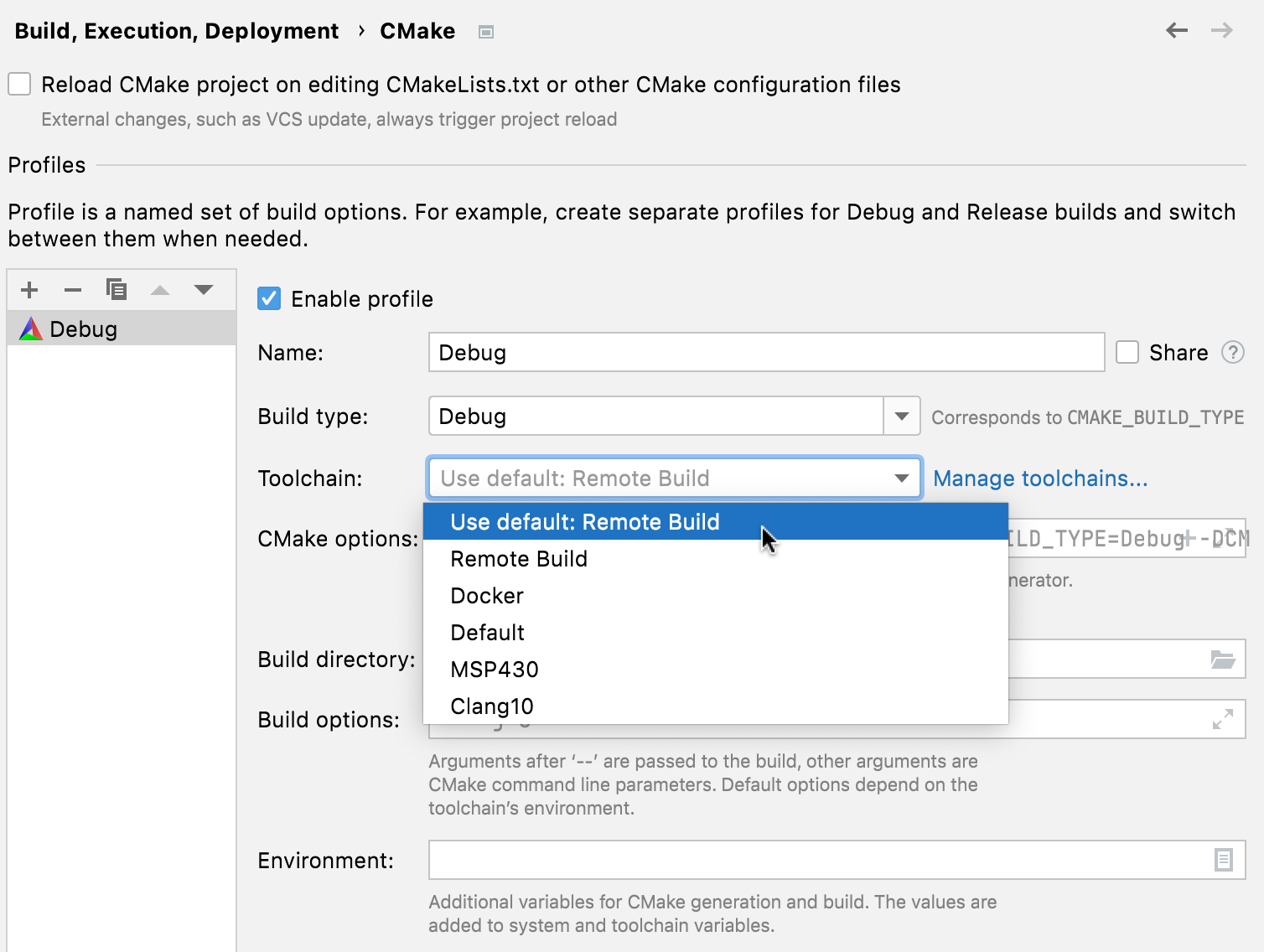
Task: Remove the selected Debug profile
Action: coord(73,289)
